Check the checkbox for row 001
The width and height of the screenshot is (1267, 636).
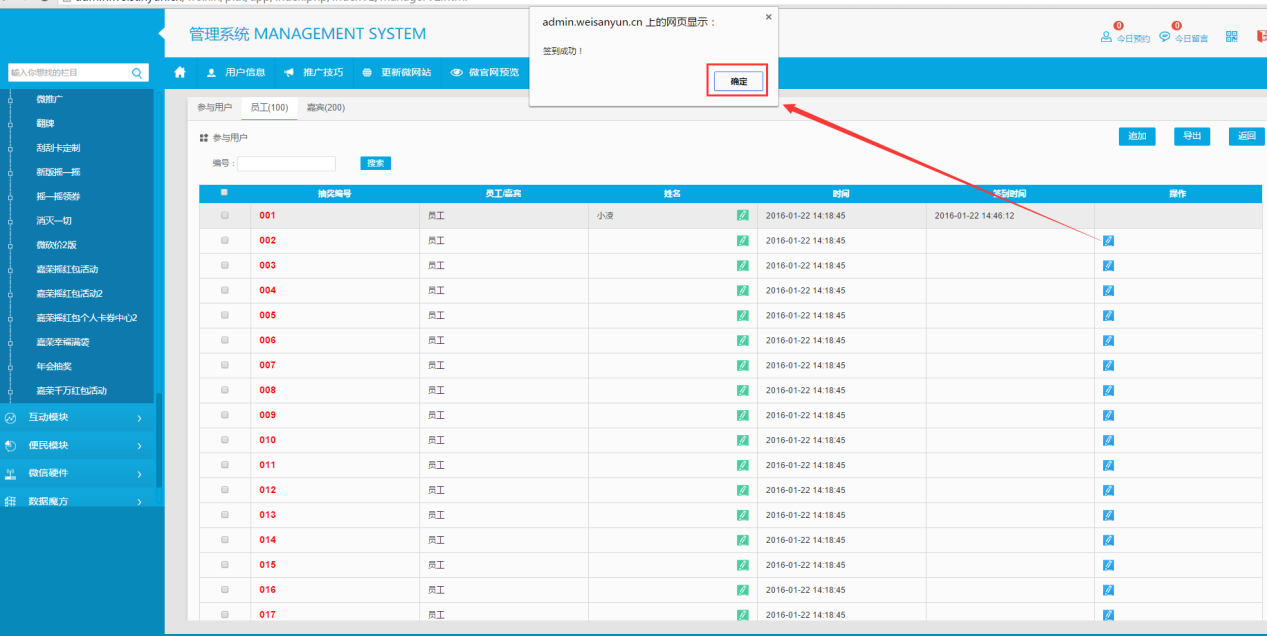click(x=224, y=215)
